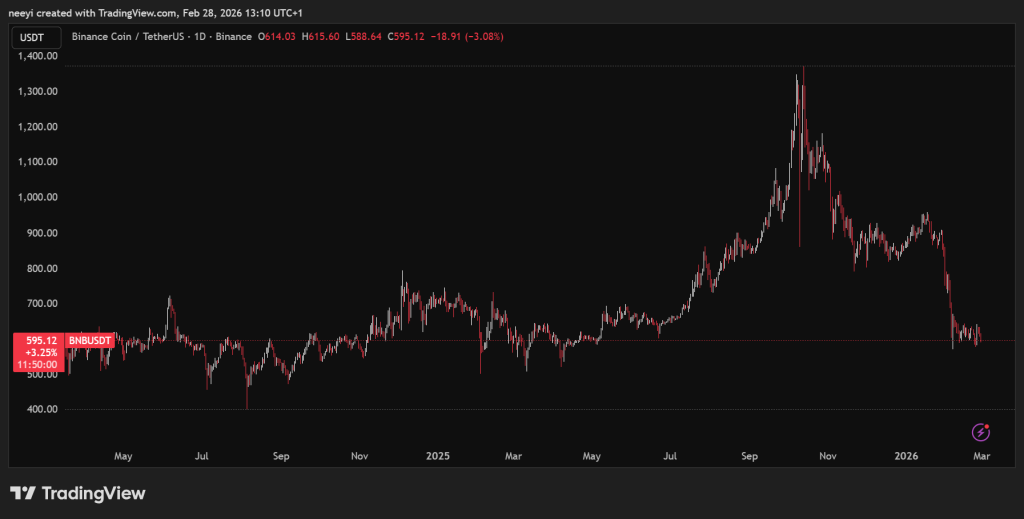Select the Binance Coin / TetherUS chart title

point(162,37)
